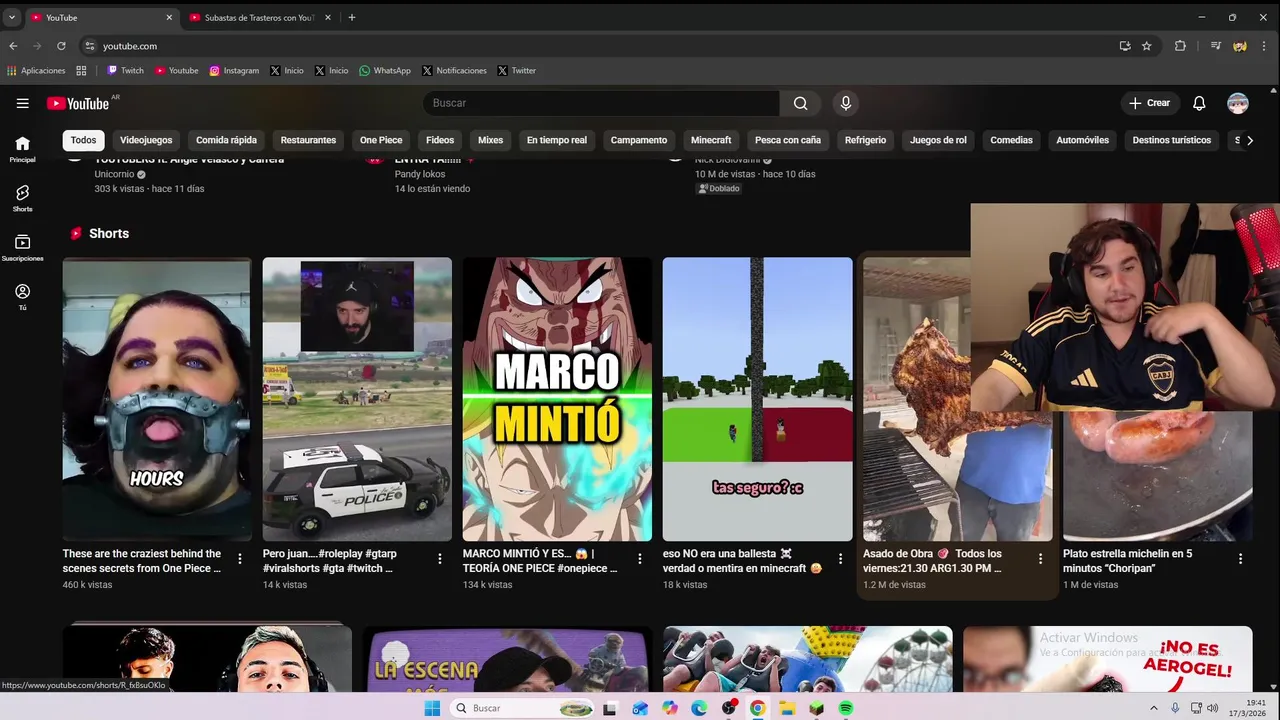Select the Videojuegos category chip
The image size is (1280, 720).
point(146,140)
